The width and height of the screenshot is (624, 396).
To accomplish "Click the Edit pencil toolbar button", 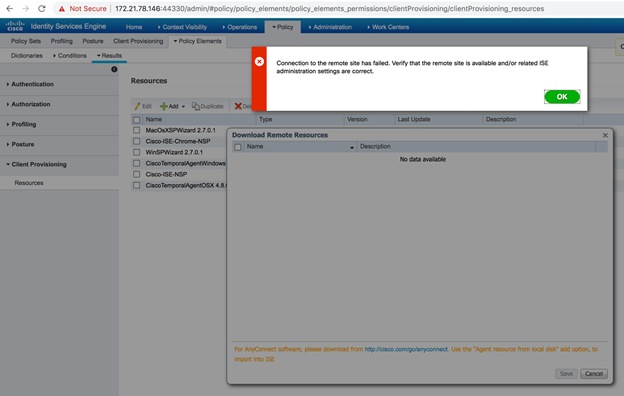I will (x=143, y=106).
